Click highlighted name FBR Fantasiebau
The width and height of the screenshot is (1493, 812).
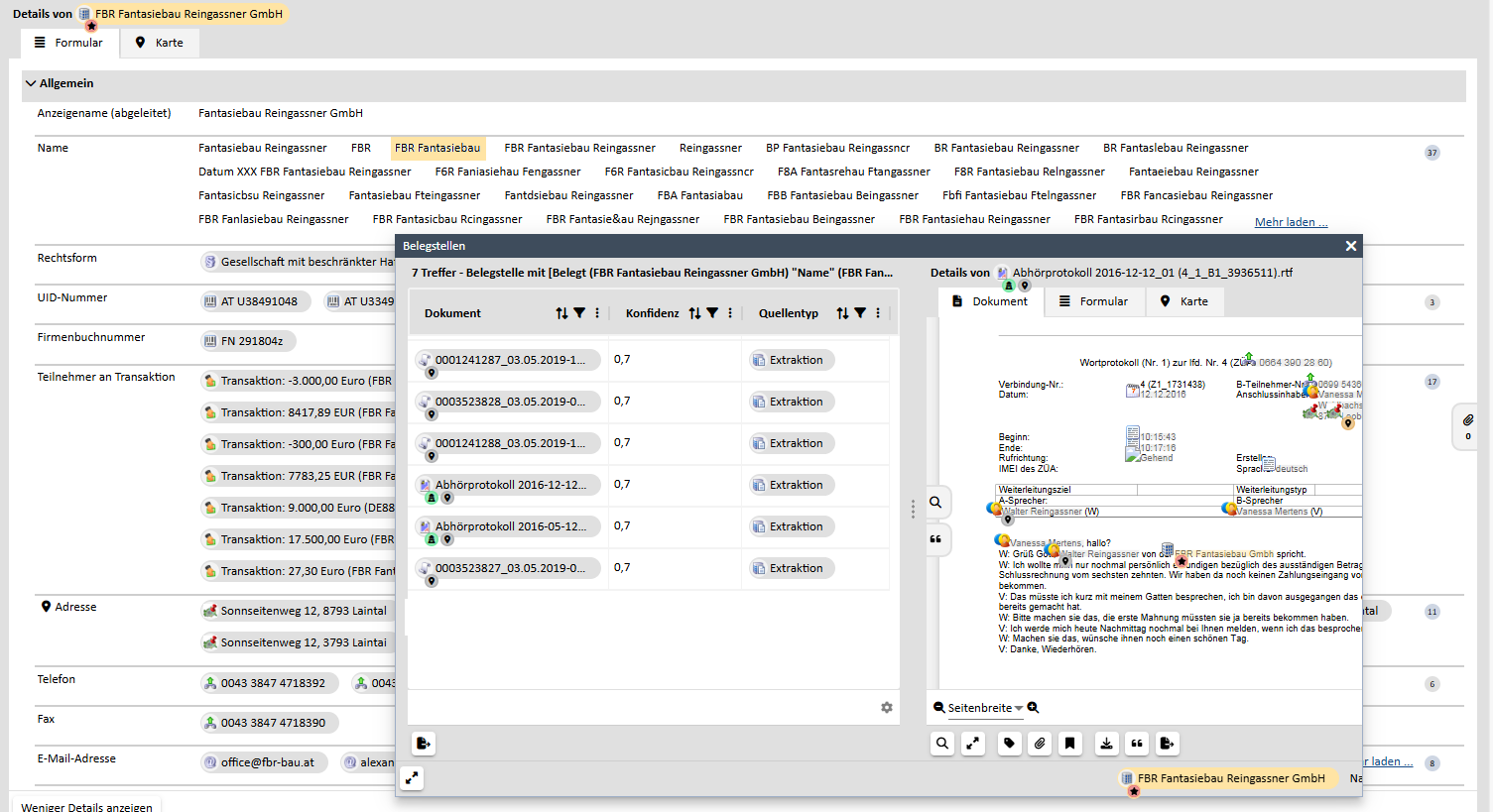pos(437,148)
